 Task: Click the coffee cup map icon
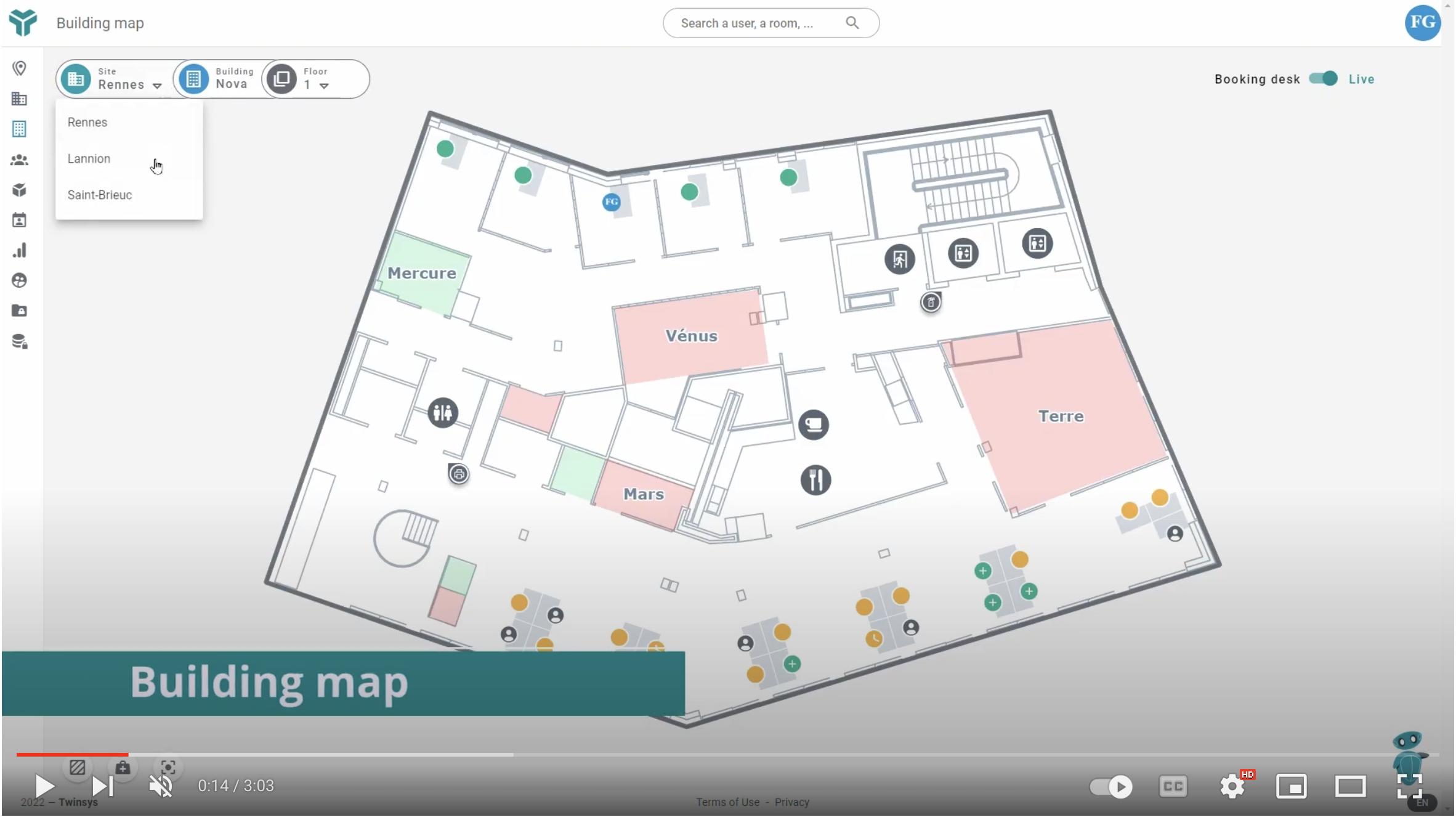814,425
